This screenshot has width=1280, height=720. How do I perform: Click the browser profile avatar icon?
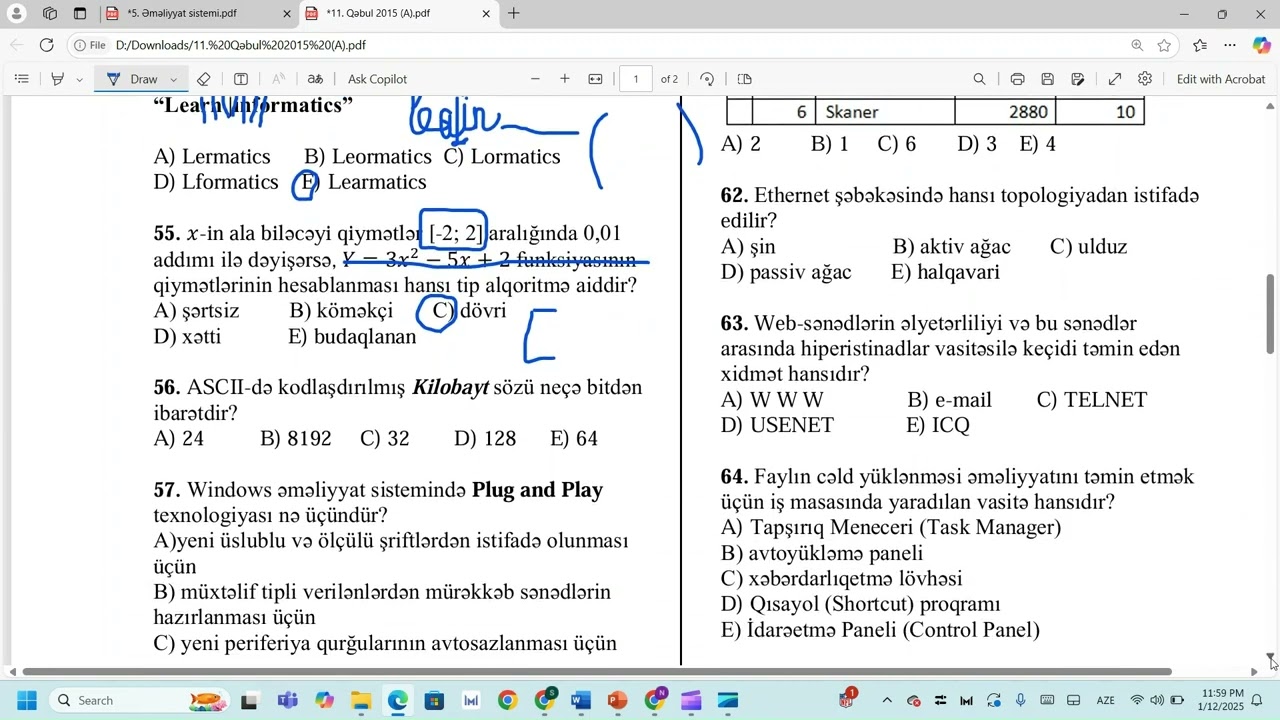17,14
